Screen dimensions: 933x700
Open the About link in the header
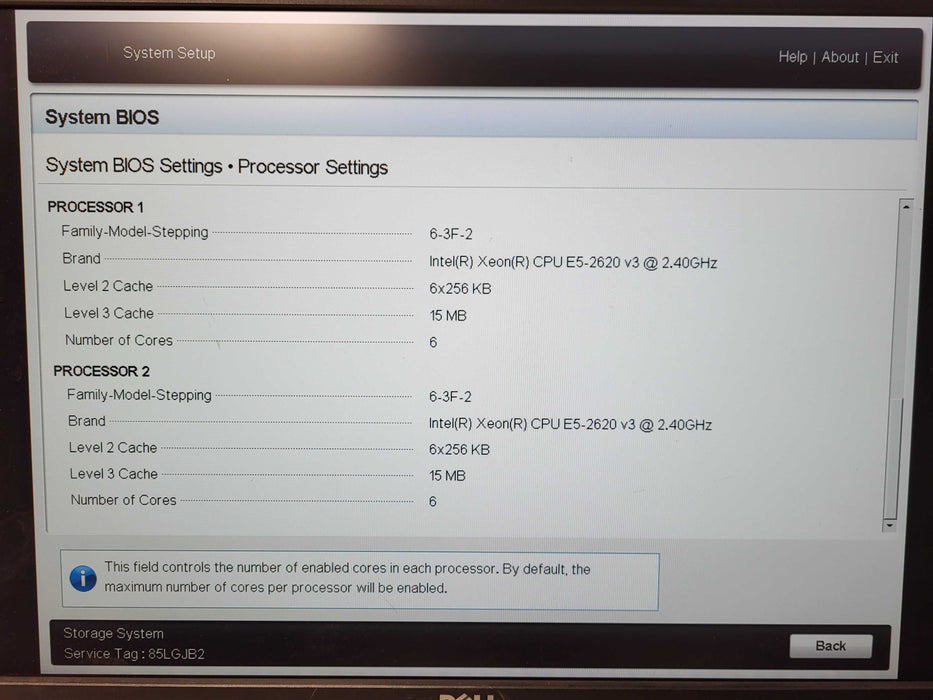click(x=840, y=58)
